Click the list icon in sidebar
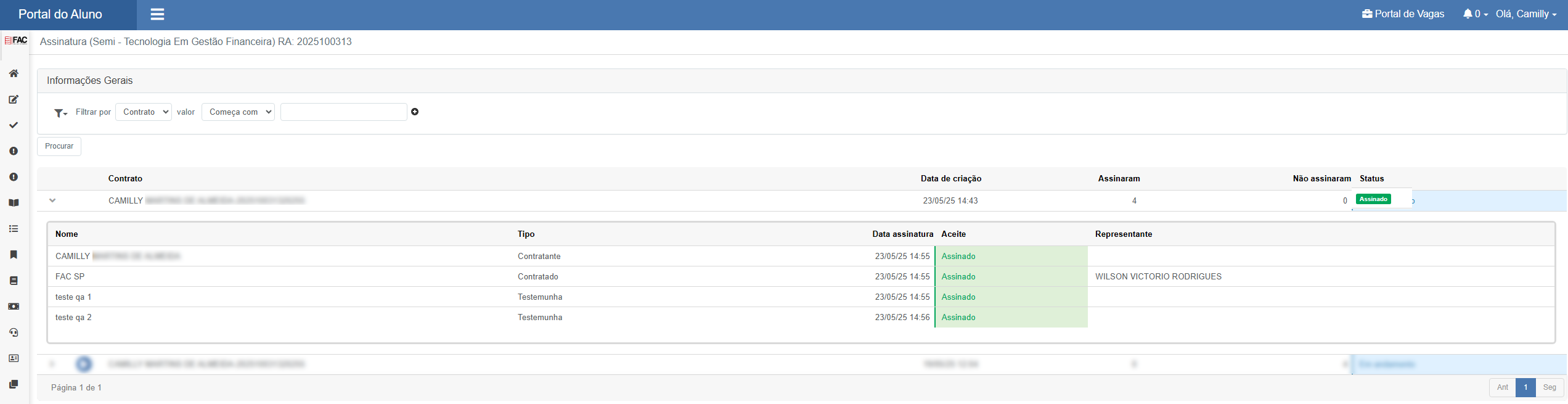 click(x=14, y=229)
